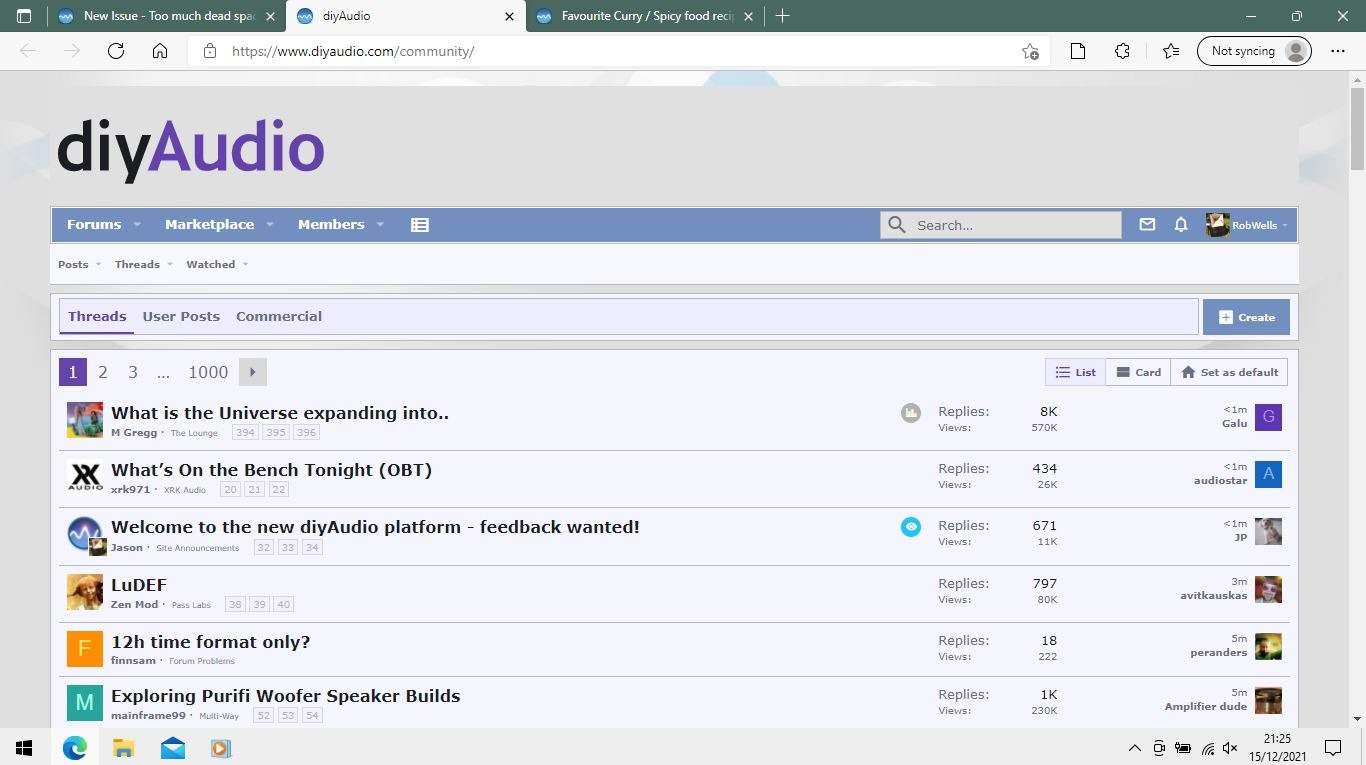Click Zen Mod's avatar on LuDEF

(x=85, y=592)
